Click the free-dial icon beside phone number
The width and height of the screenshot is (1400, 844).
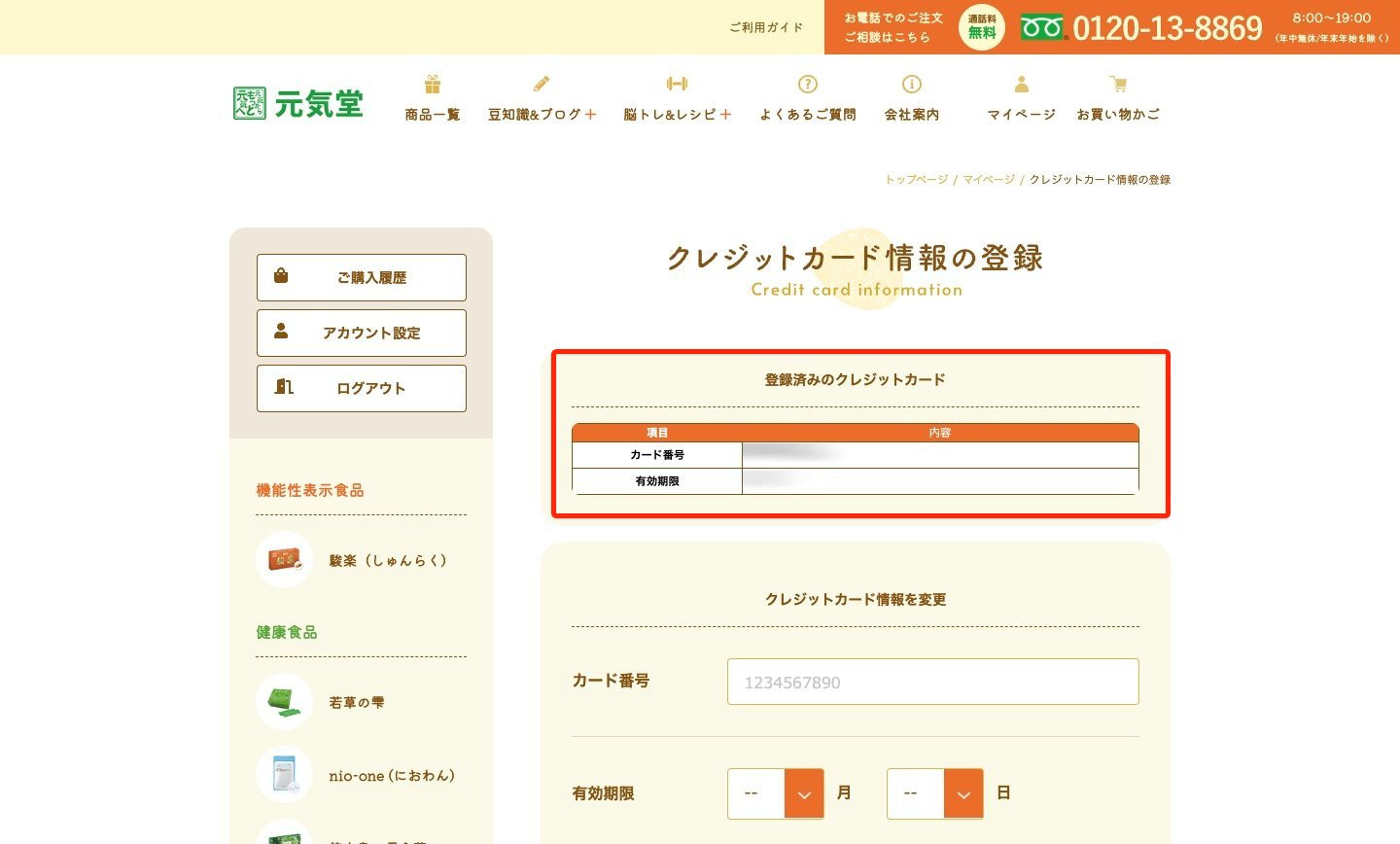(x=1042, y=28)
